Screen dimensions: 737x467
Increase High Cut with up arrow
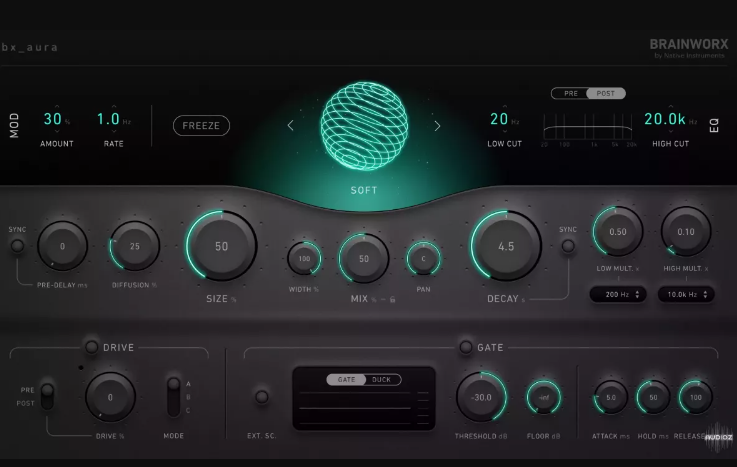coord(671,107)
